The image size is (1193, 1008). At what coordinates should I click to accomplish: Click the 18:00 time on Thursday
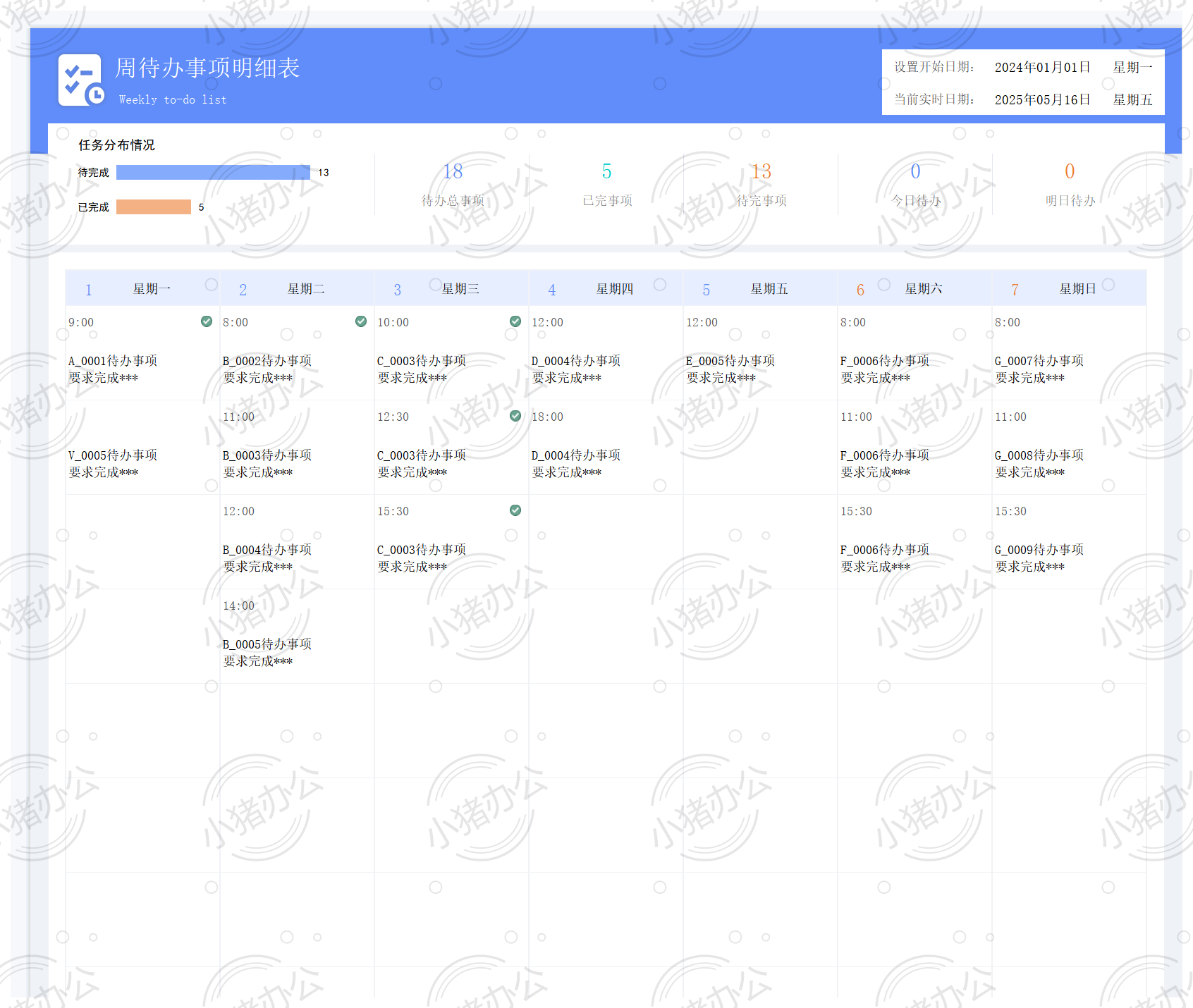coord(548,417)
